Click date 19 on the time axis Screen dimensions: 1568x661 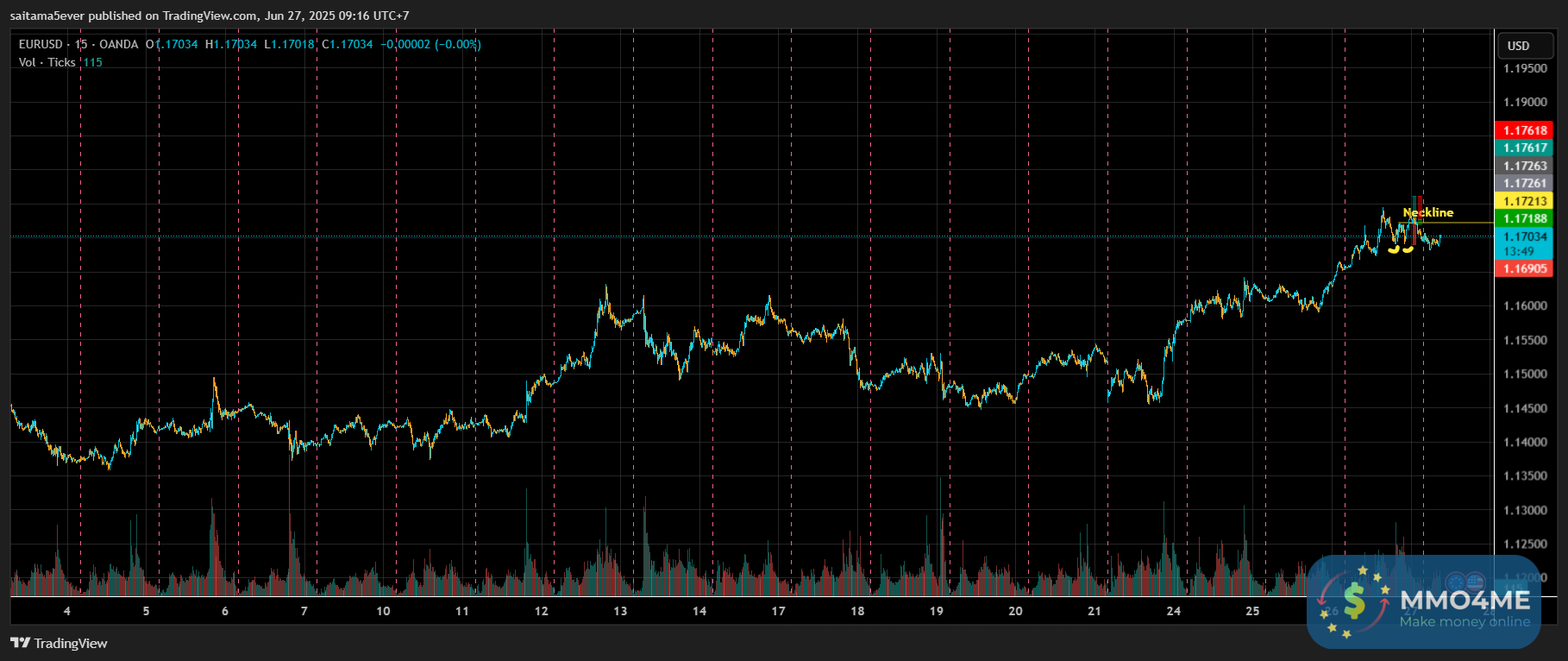(x=937, y=611)
